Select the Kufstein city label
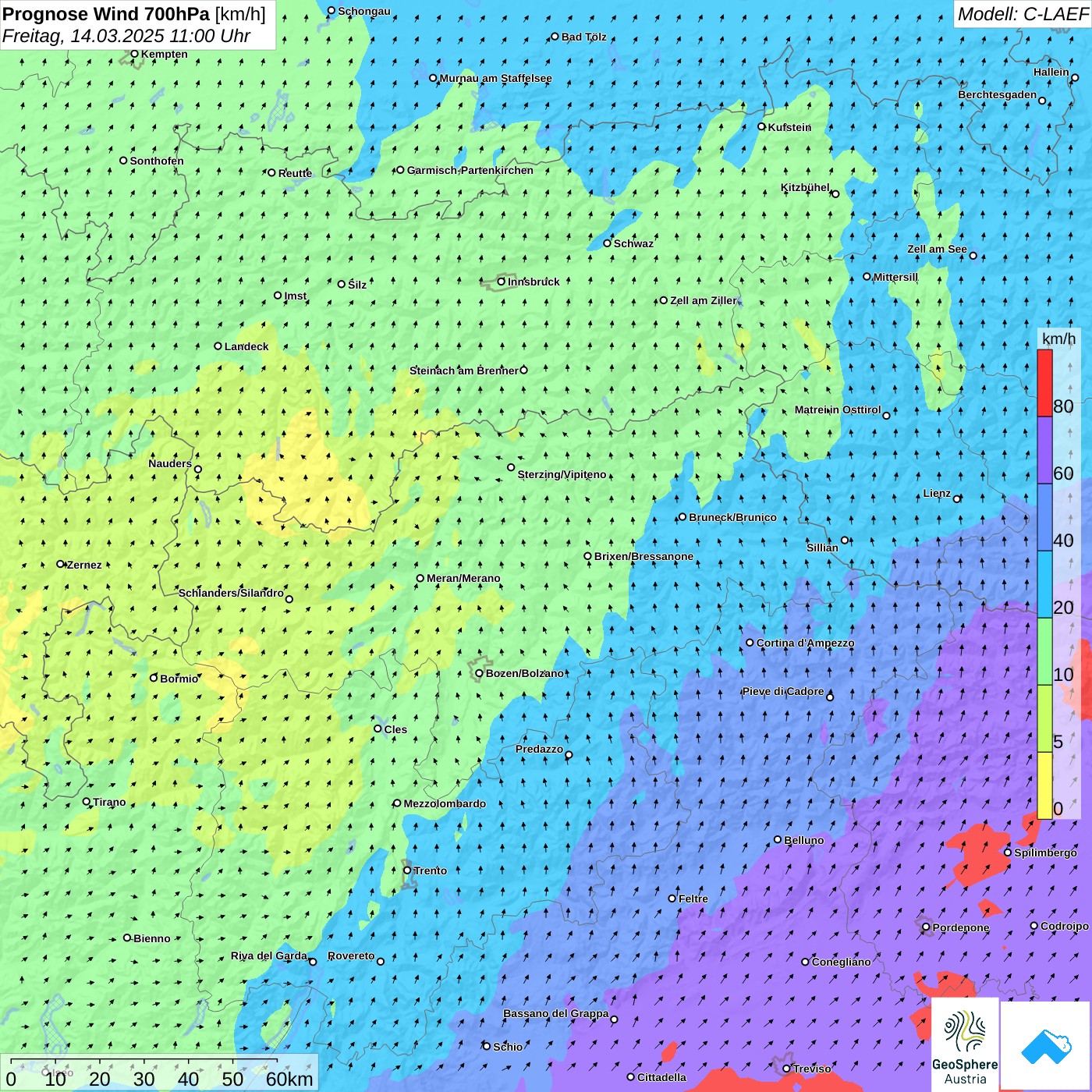 coord(789,127)
